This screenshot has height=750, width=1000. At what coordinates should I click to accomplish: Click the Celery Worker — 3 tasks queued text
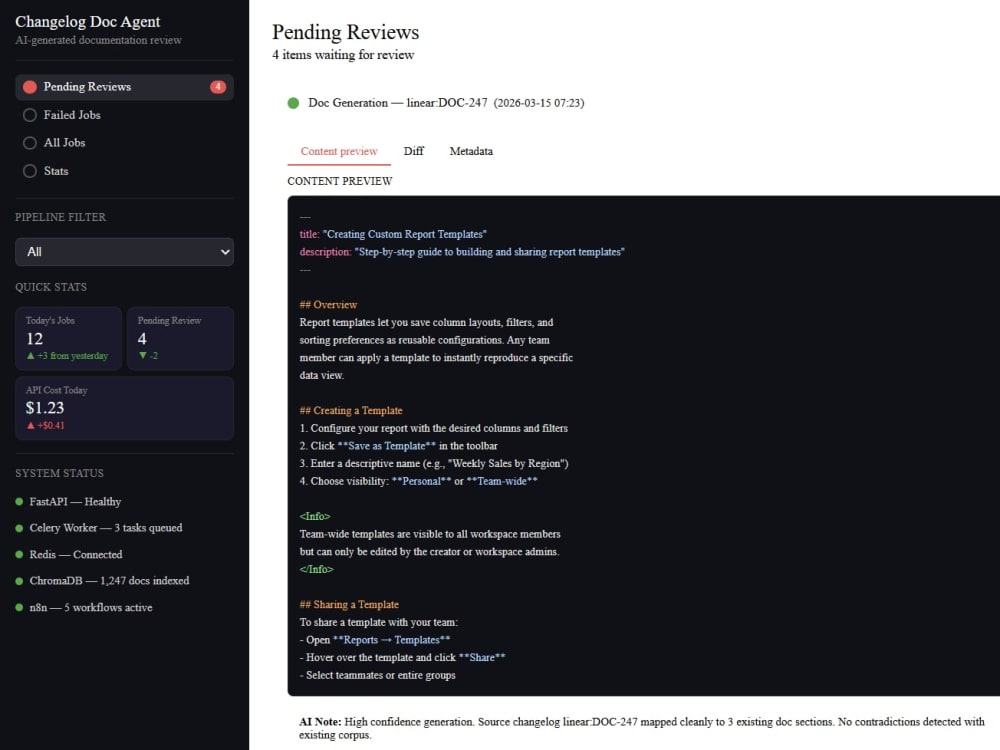[x=106, y=528]
